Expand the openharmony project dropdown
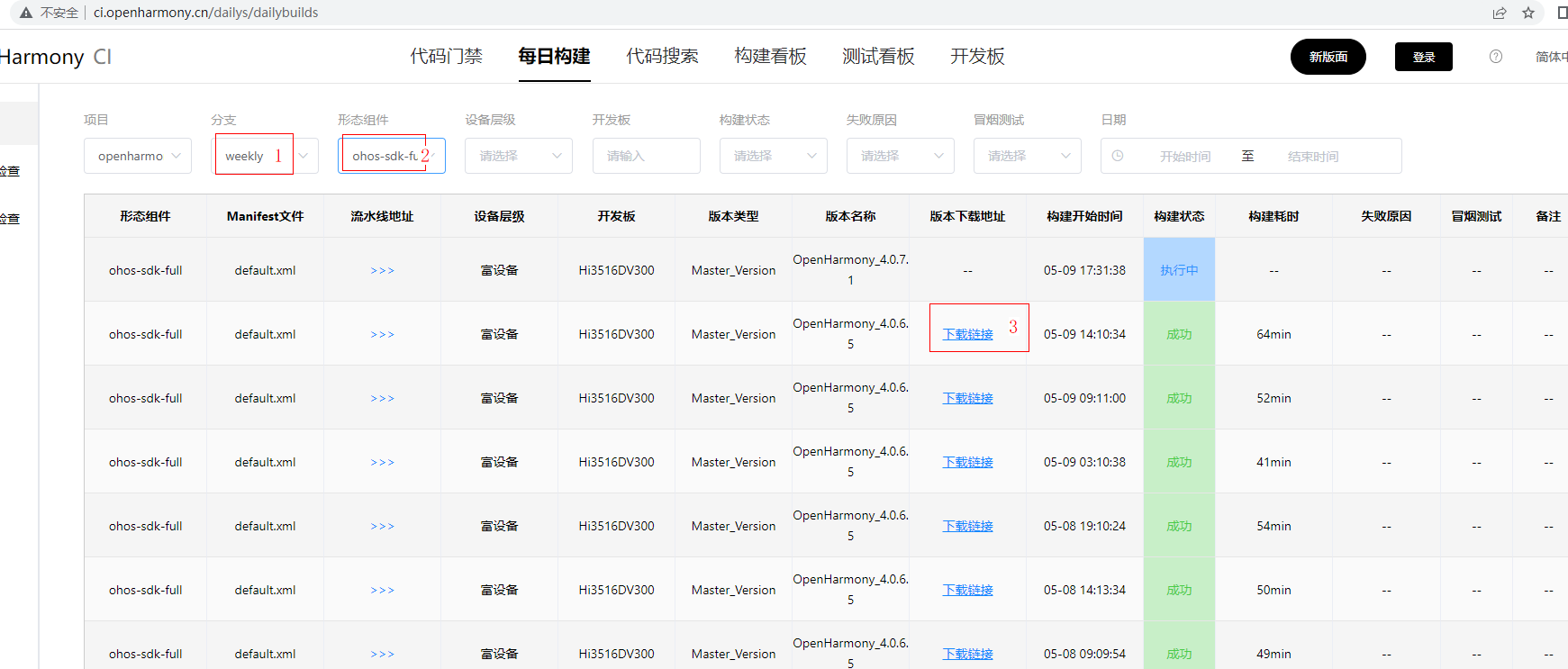This screenshot has width=1568, height=669. 138,156
